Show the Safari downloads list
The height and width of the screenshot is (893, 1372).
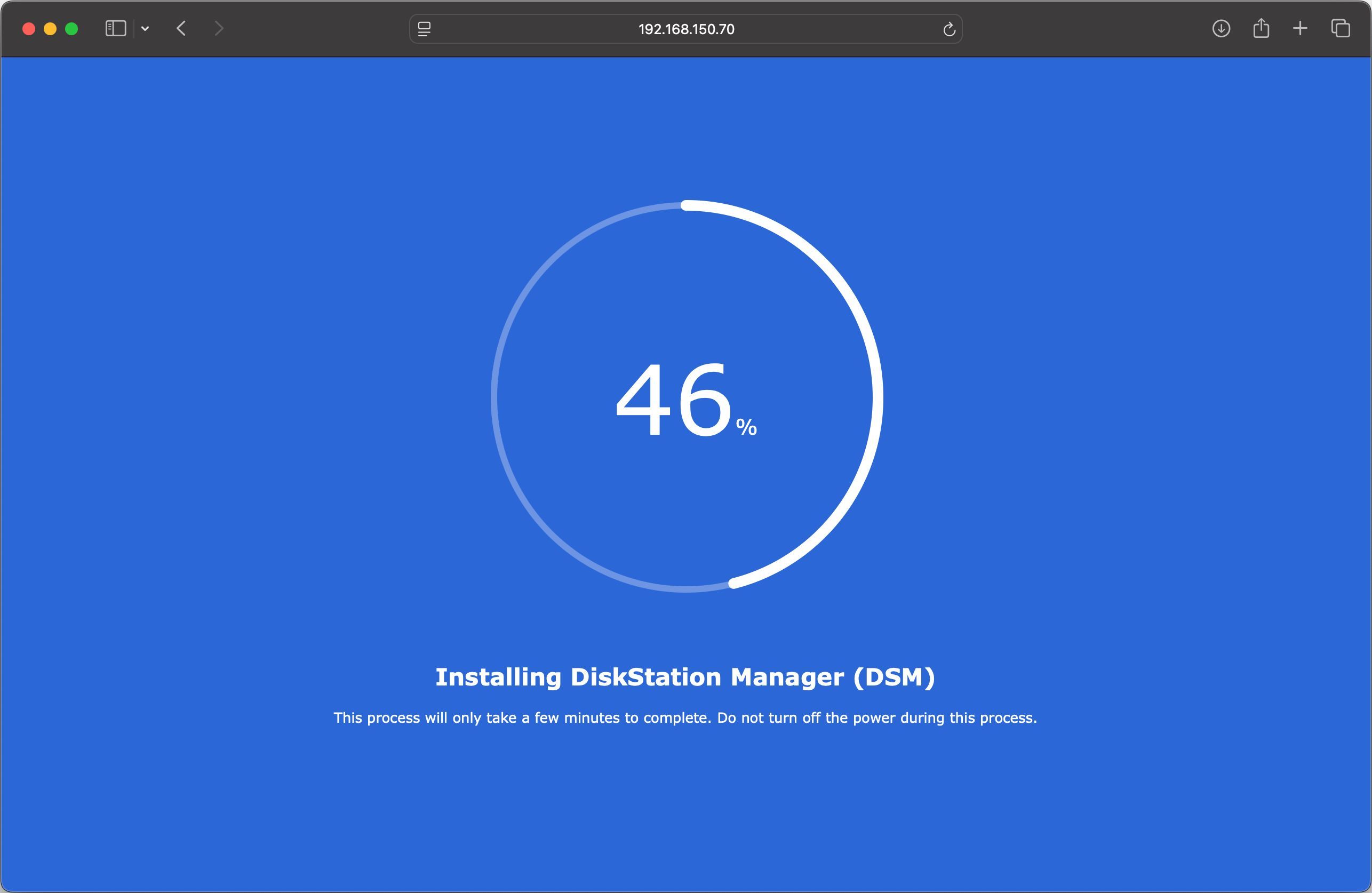(1221, 28)
